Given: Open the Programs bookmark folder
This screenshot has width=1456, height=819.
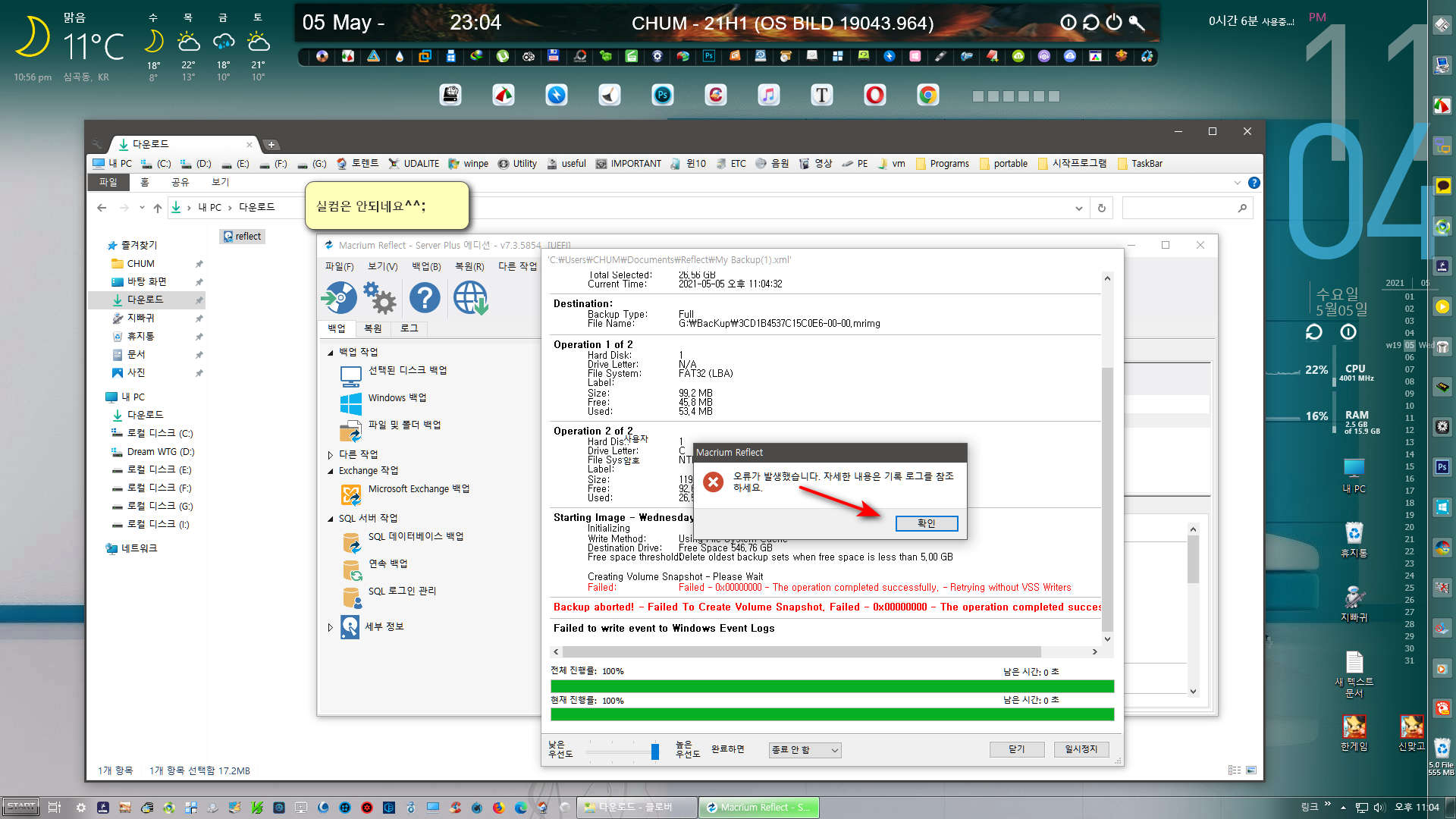Looking at the screenshot, I should (943, 163).
